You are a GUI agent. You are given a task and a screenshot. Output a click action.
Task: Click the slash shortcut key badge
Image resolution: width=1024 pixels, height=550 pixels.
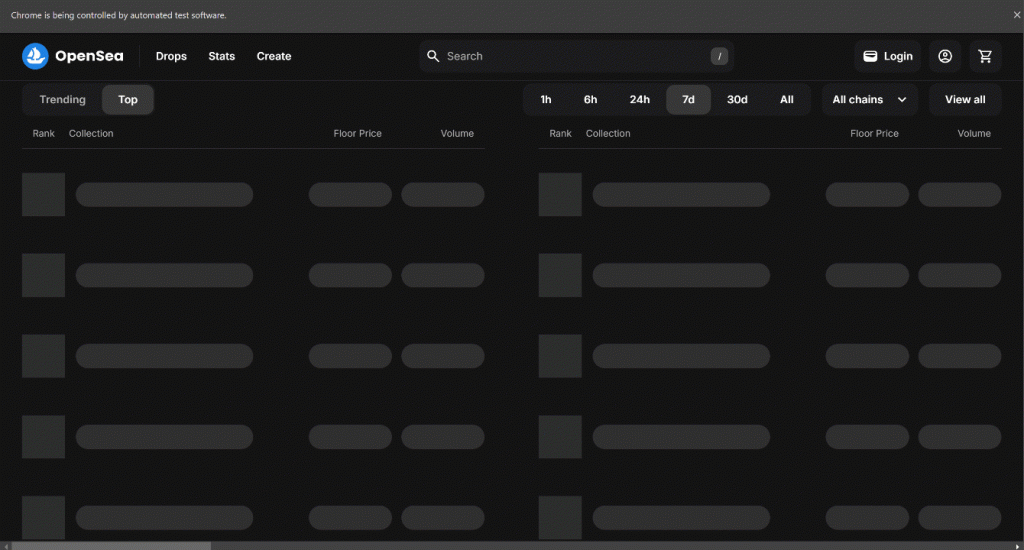(719, 57)
